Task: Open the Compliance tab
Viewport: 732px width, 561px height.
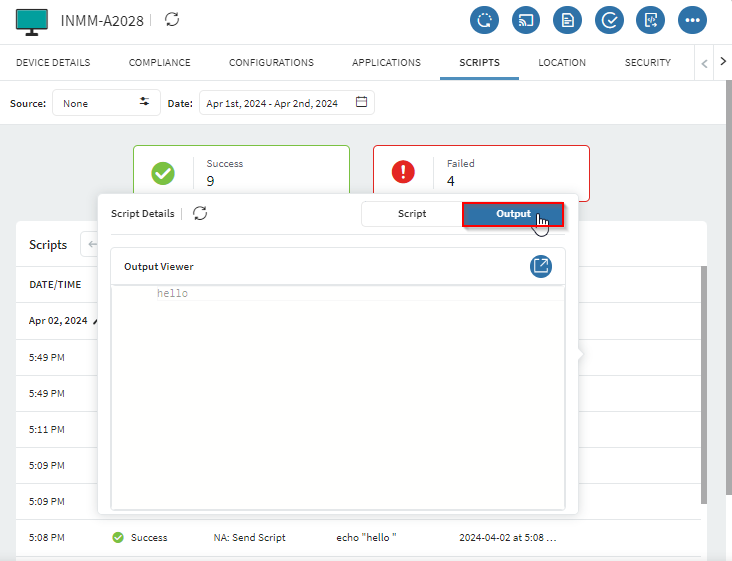Action: (x=159, y=63)
